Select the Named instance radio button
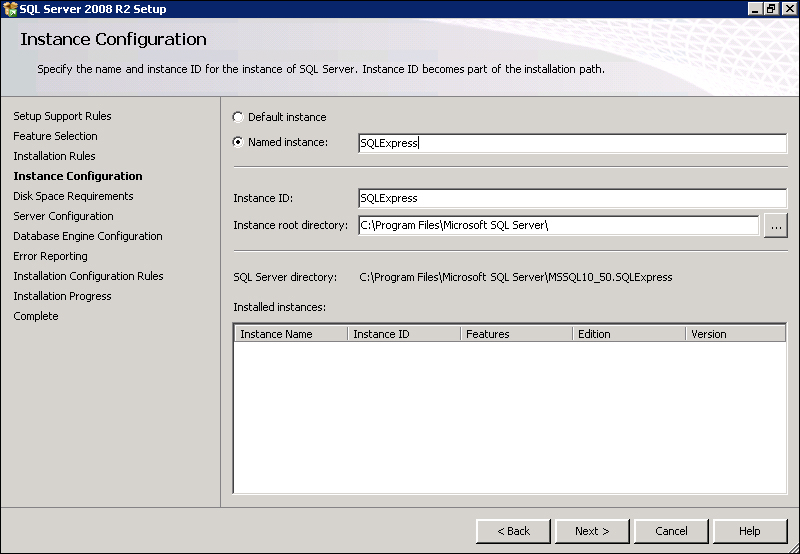Screen dimensions: 800x554 click(x=238, y=142)
